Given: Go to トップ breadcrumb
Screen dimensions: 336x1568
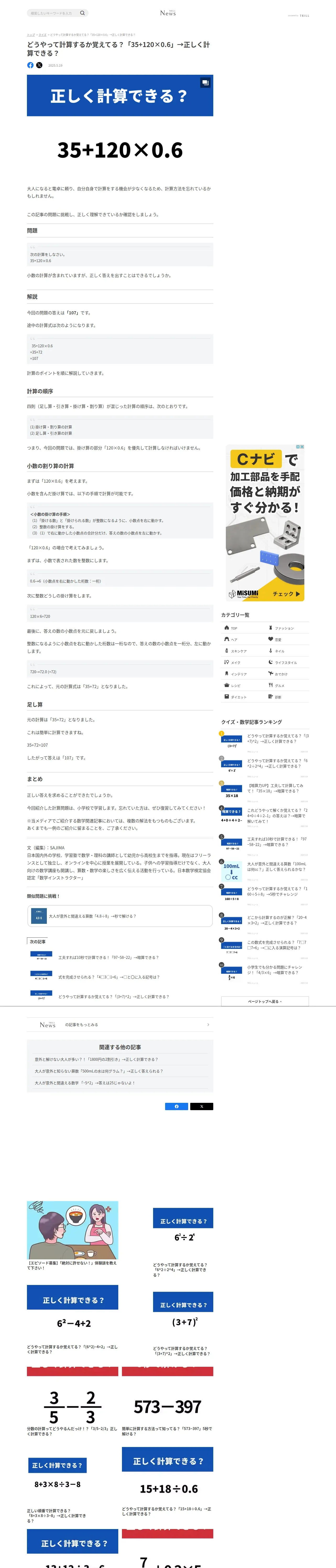Looking at the screenshot, I should (x=31, y=35).
